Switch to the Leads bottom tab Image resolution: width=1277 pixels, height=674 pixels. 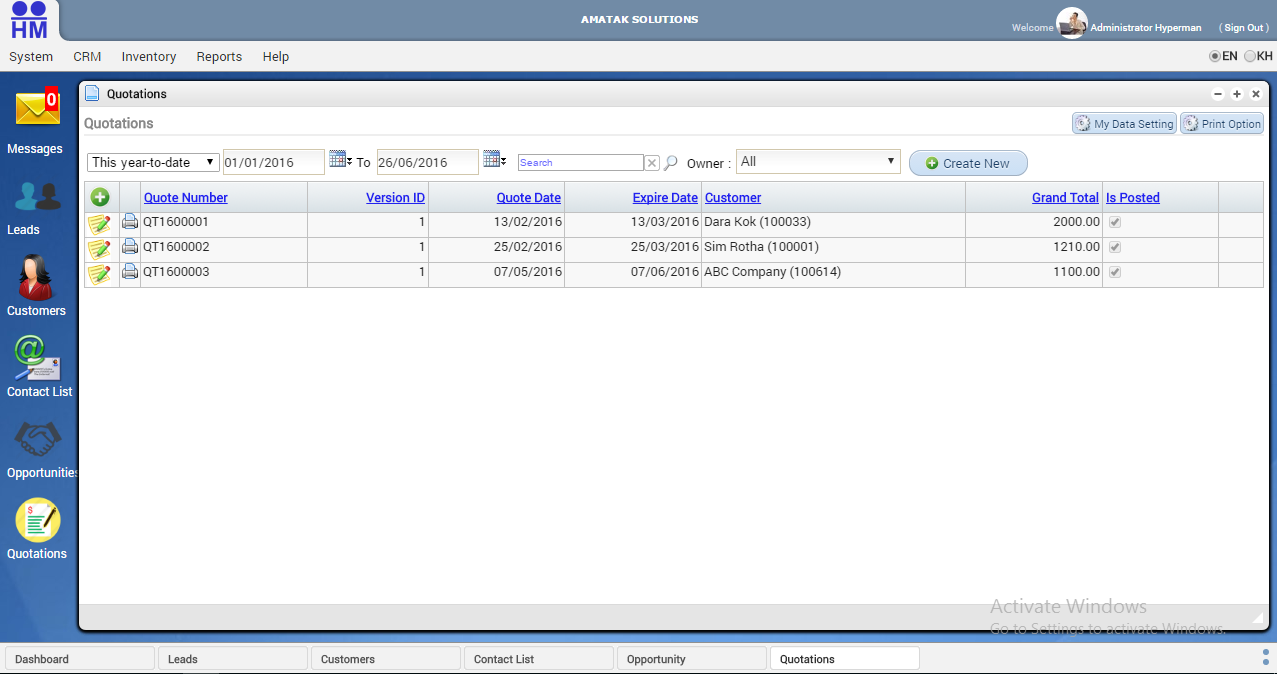tap(233, 659)
